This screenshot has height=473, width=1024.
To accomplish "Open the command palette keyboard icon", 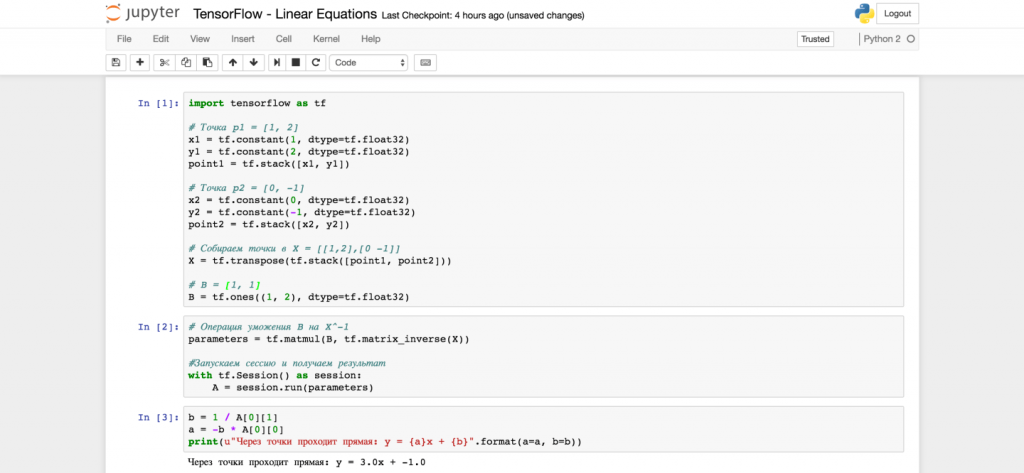I will 425,62.
